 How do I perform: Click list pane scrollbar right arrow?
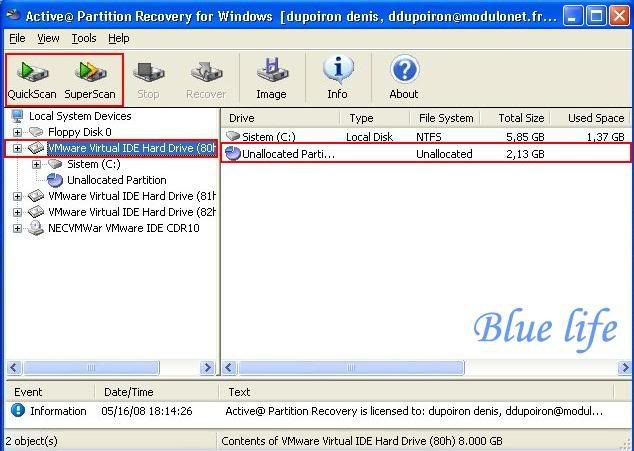pos(624,367)
